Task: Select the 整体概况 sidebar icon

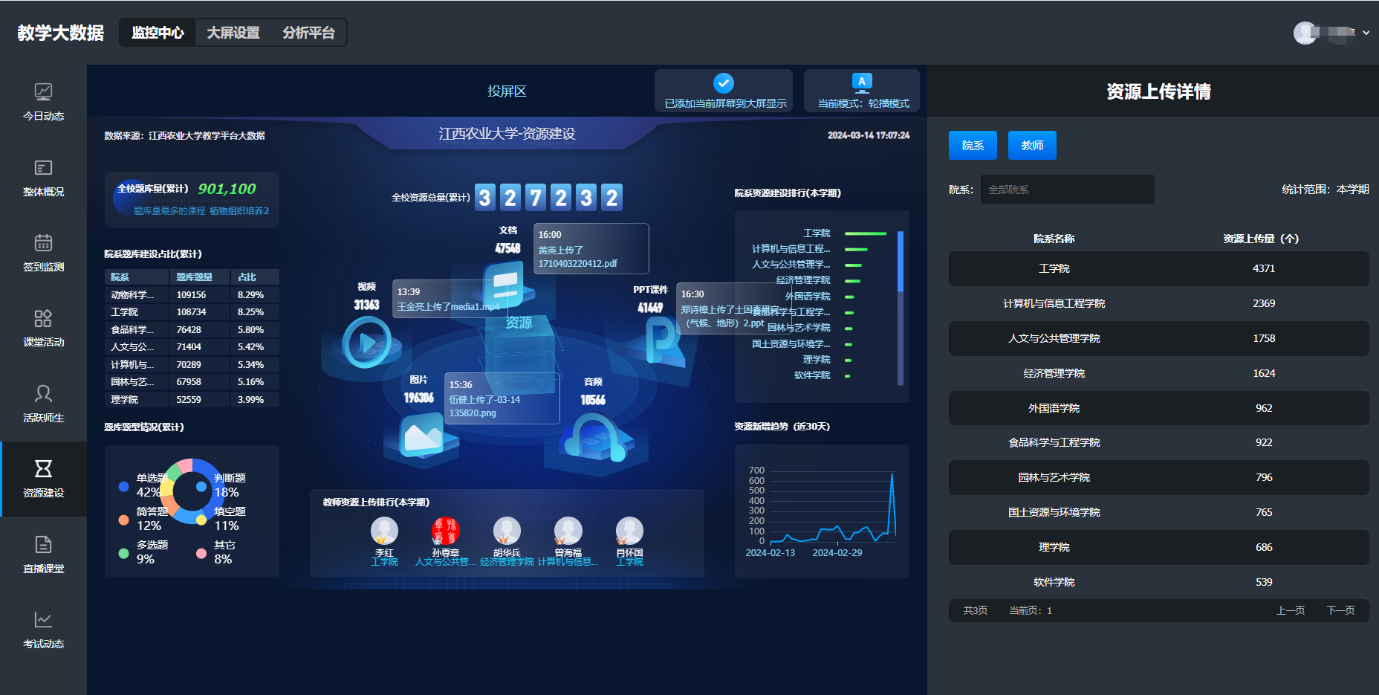Action: [43, 168]
